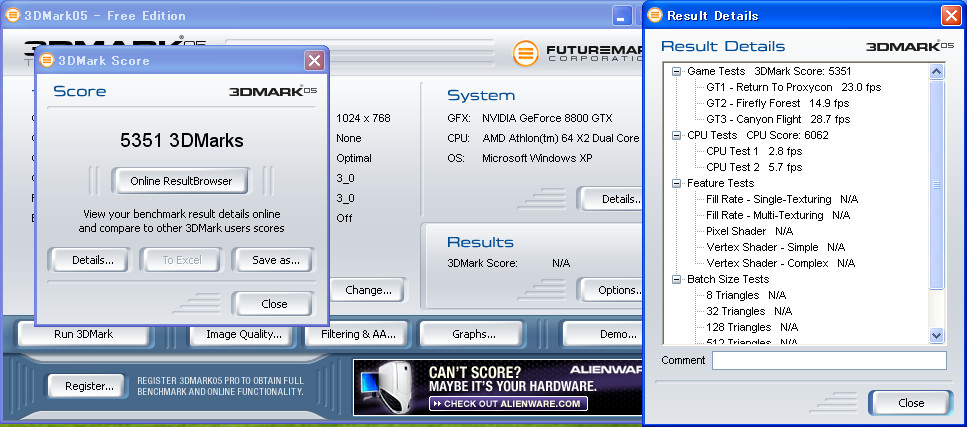This screenshot has height=427, width=967.
Task: Open Results Options button
Action: (610, 289)
